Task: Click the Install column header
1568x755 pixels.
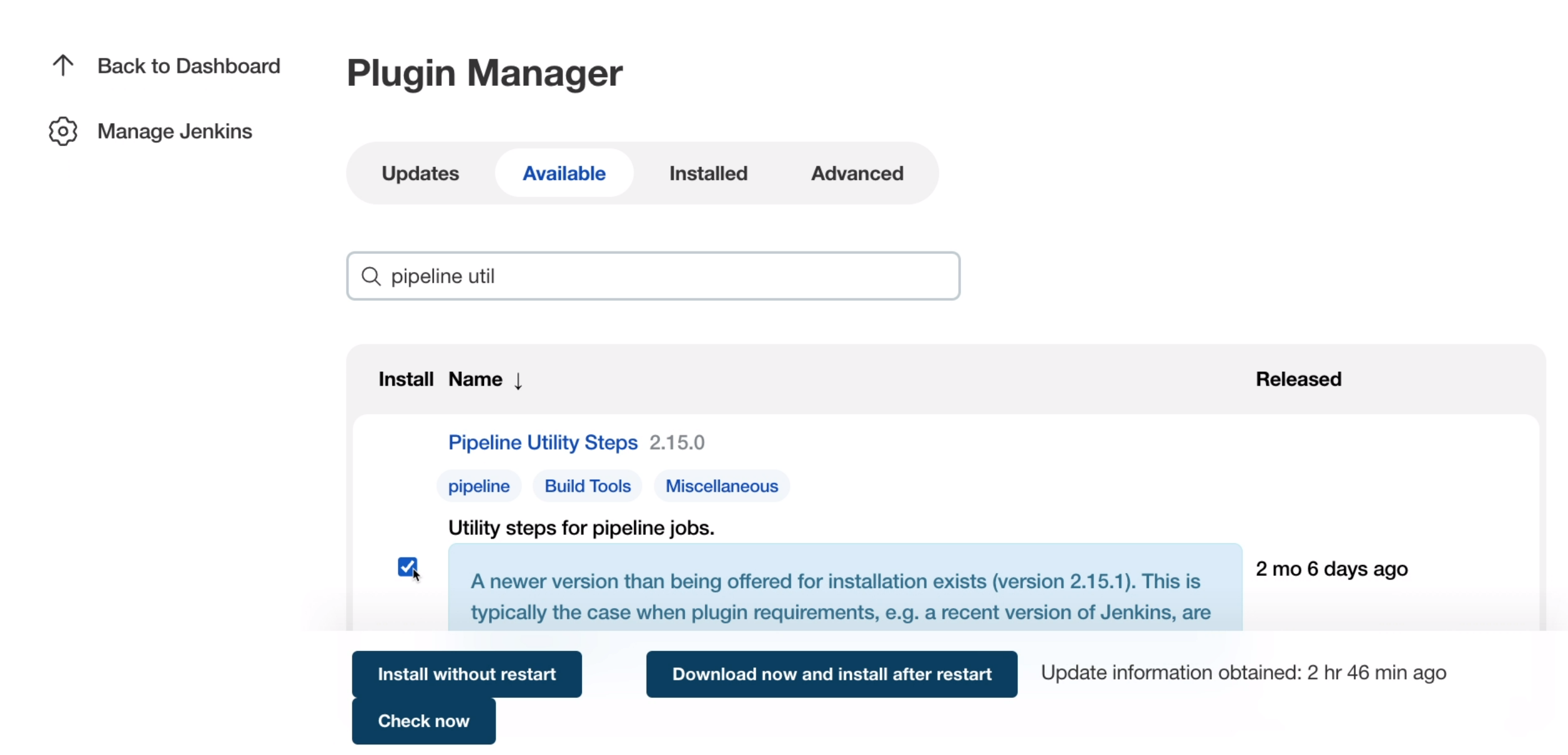Action: [406, 379]
